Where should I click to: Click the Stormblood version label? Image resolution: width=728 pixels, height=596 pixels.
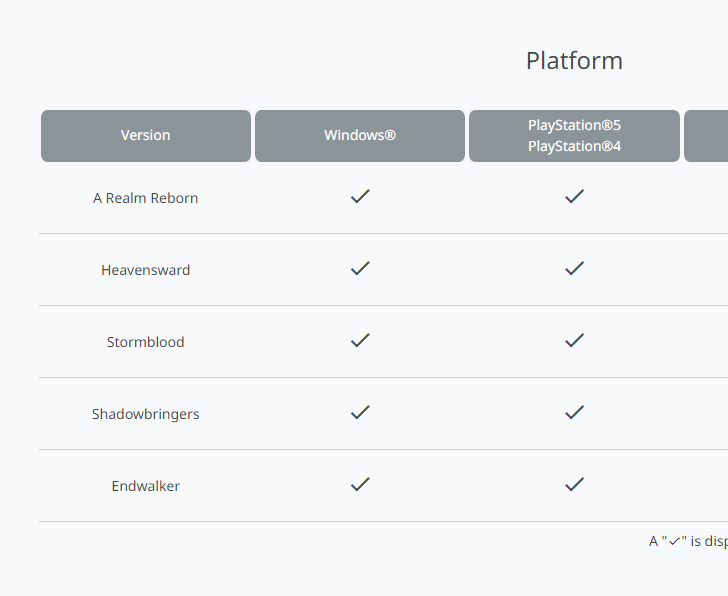(x=145, y=342)
